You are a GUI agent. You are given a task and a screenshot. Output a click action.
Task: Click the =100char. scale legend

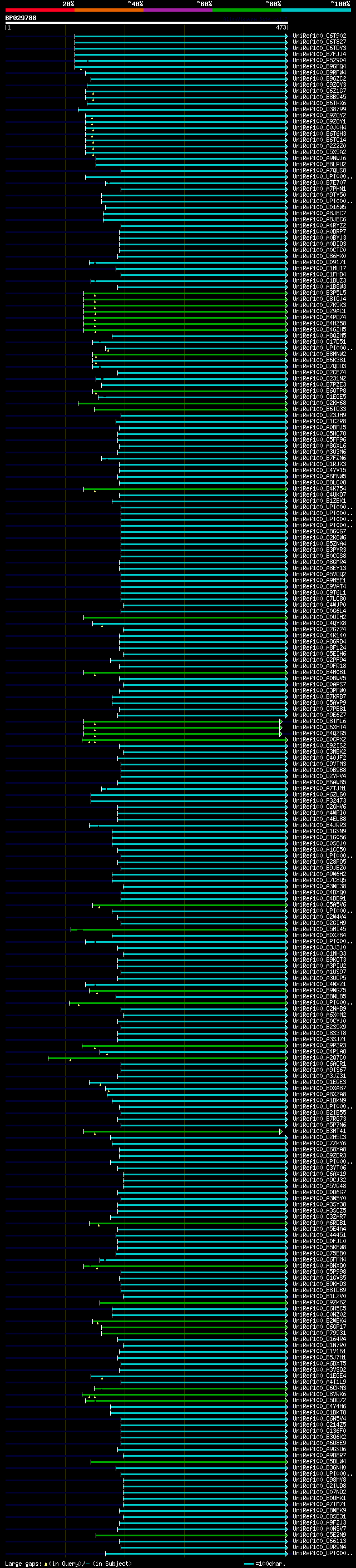(265, 1564)
